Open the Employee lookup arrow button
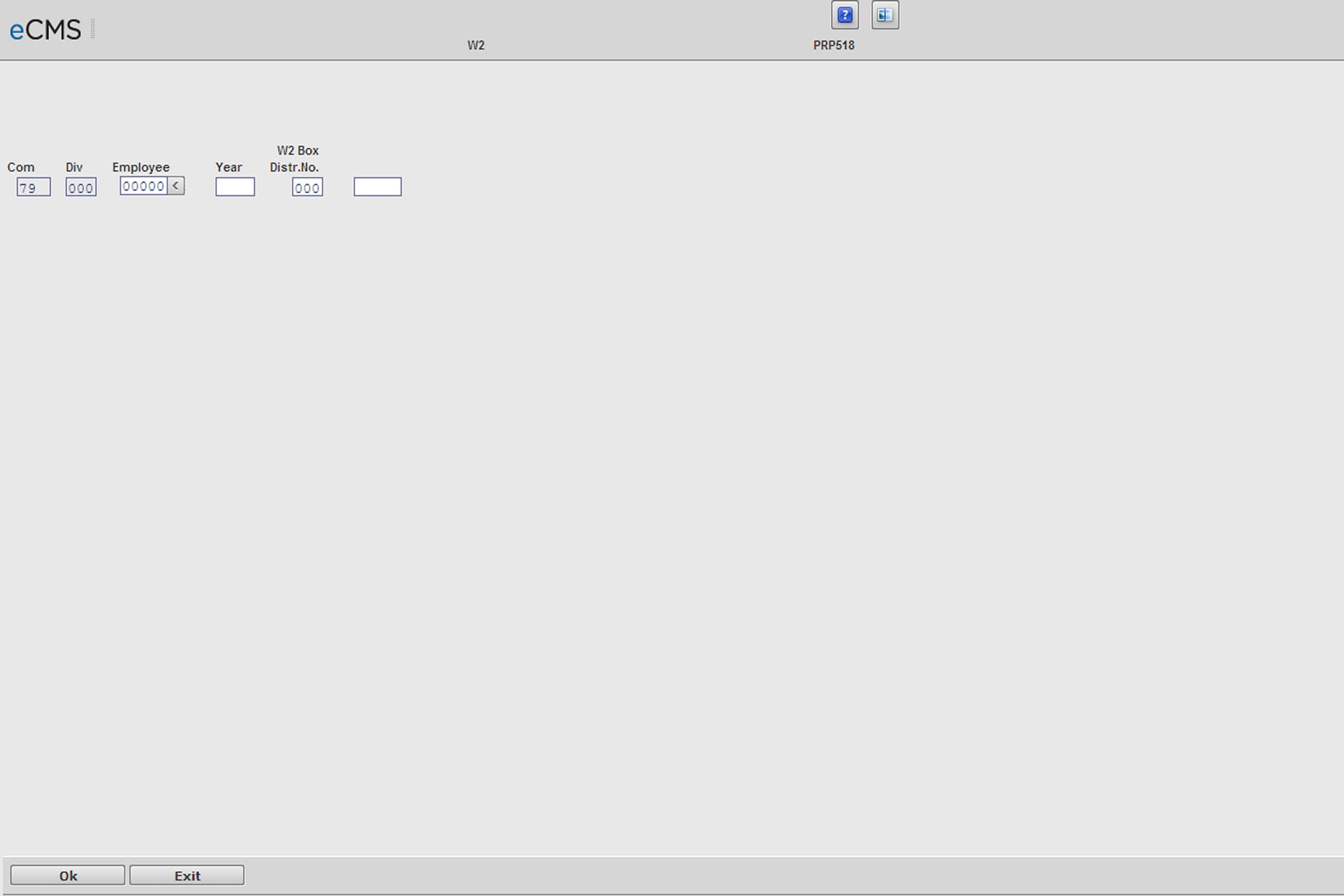This screenshot has height=896, width=1344. coord(176,186)
